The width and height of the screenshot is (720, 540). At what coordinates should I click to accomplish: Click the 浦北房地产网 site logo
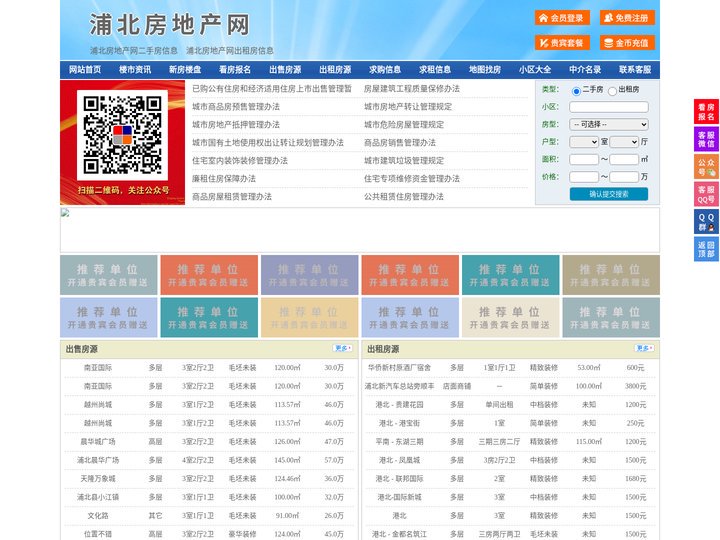tap(169, 25)
